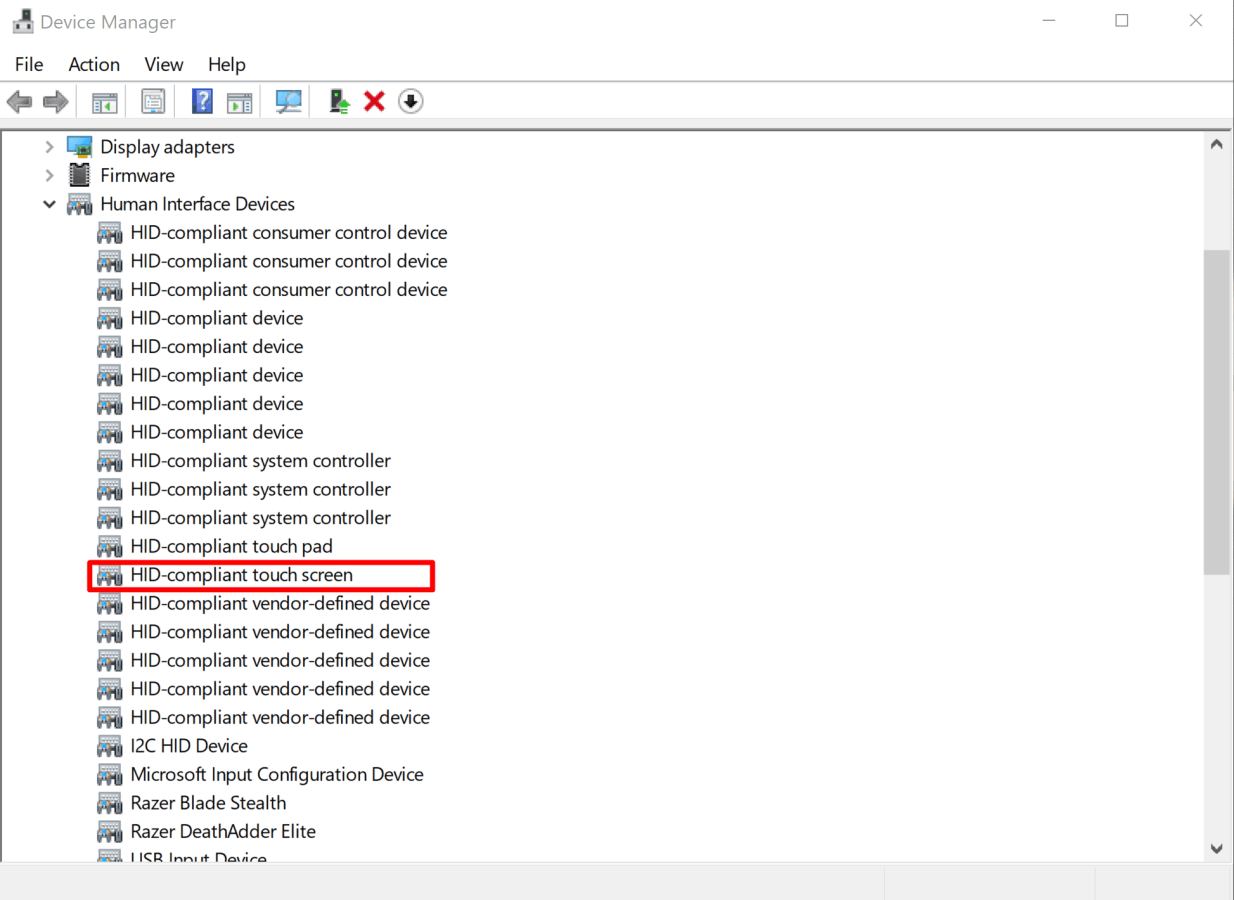Viewport: 1234px width, 900px height.
Task: Click the Display adapters category icon
Action: (79, 147)
